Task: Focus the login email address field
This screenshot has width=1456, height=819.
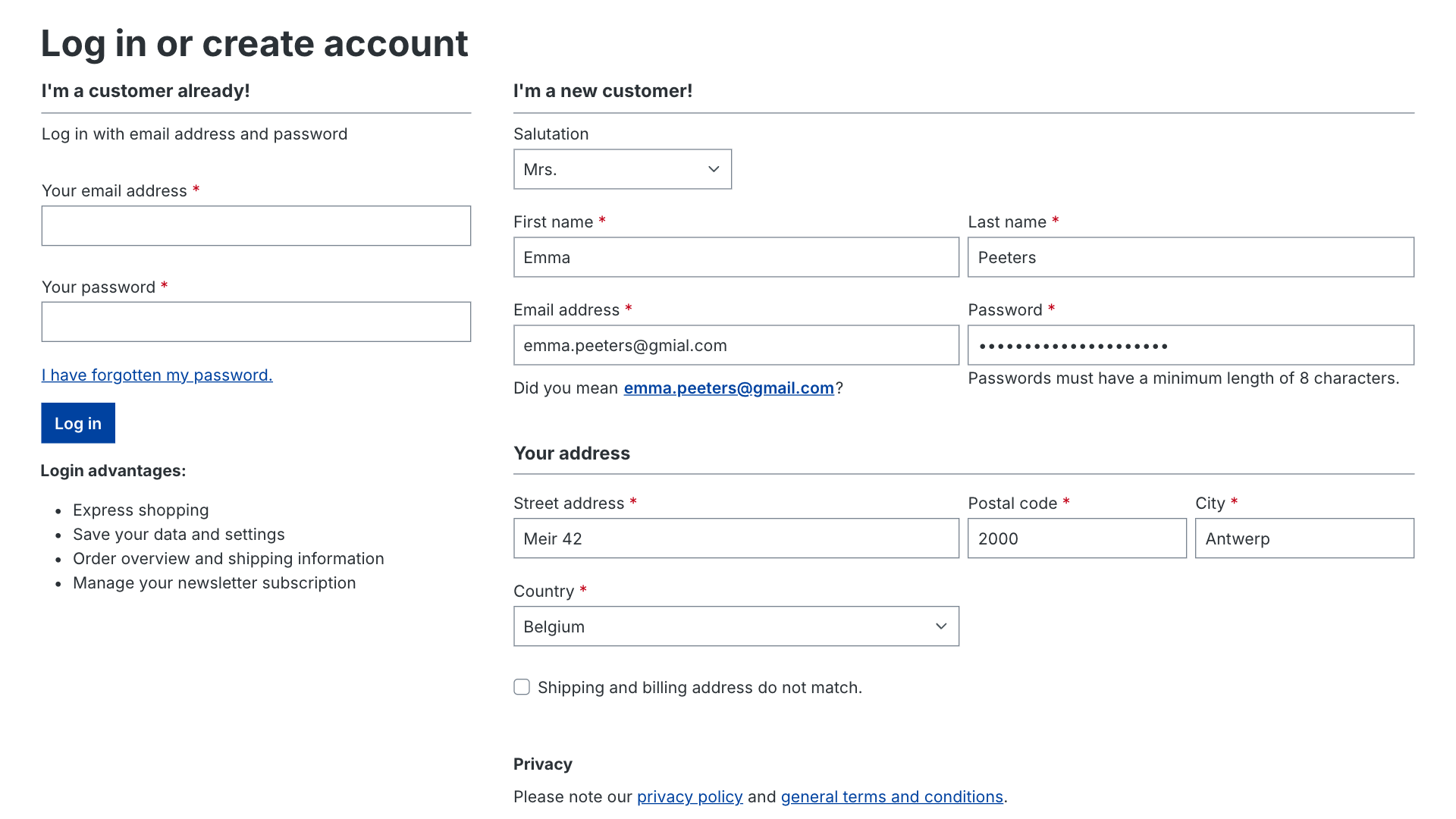Action: (256, 226)
